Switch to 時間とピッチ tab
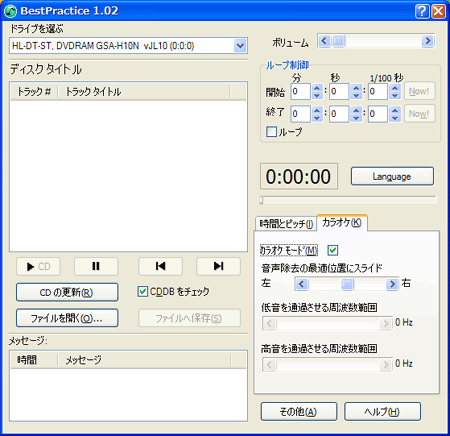This screenshot has height=436, width=450. point(286,224)
